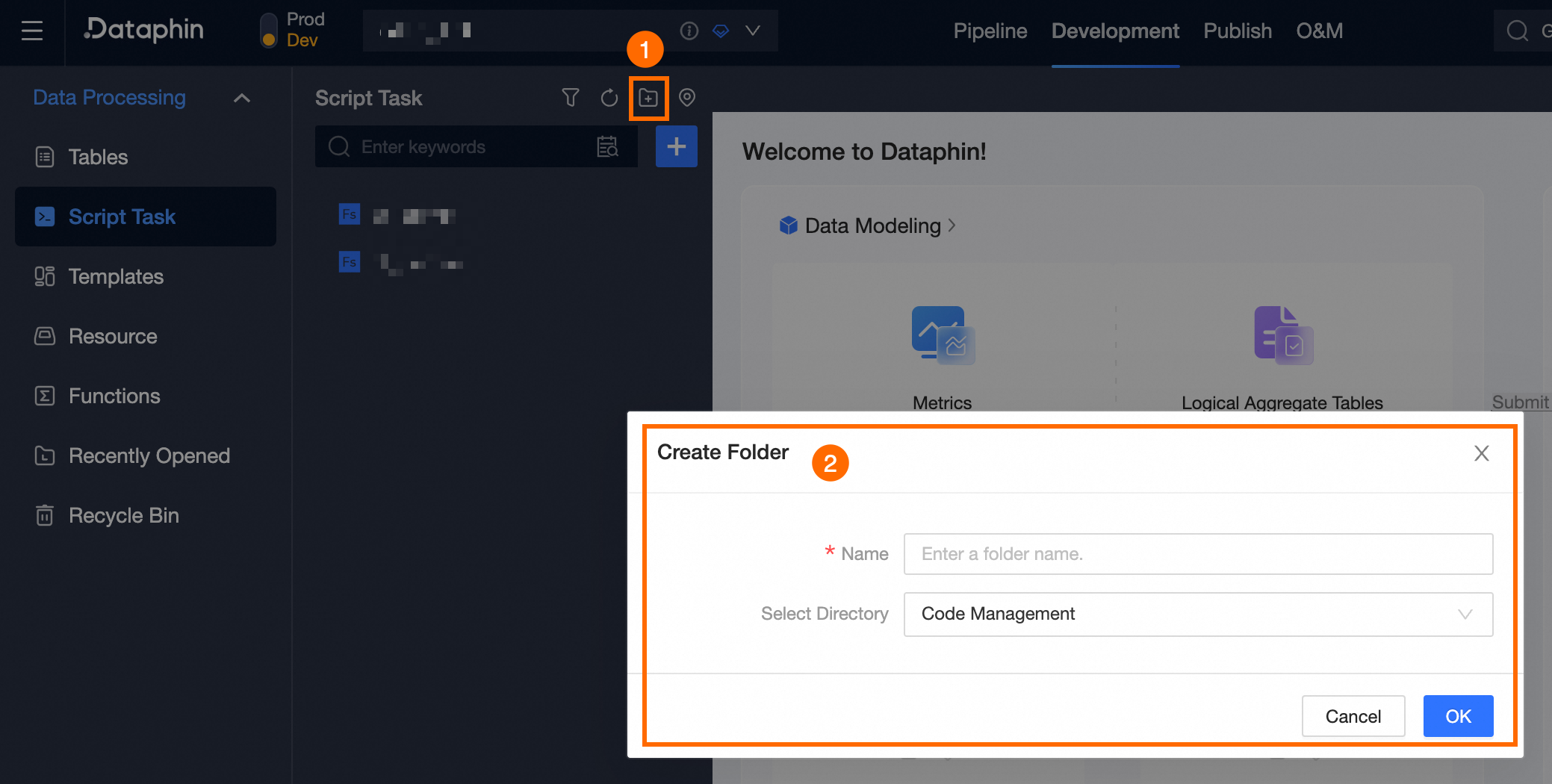The height and width of the screenshot is (784, 1552).
Task: Click the global search magnifier icon
Action: pyautogui.click(x=1517, y=31)
